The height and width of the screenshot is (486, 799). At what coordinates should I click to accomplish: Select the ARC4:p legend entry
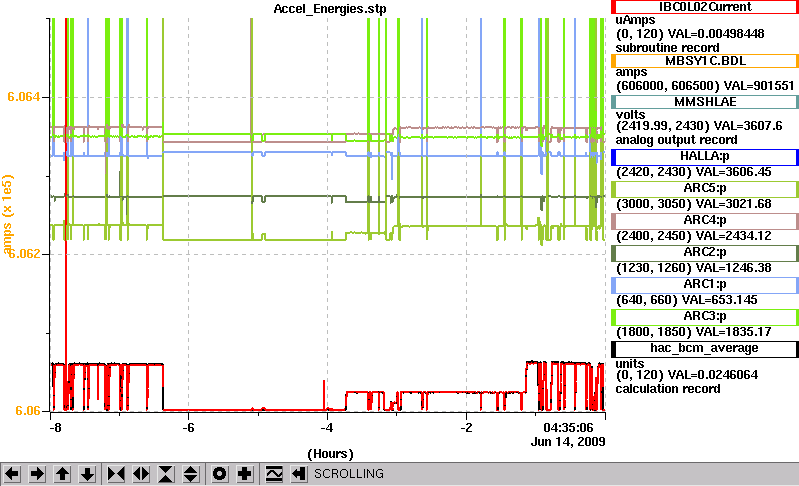[705, 221]
